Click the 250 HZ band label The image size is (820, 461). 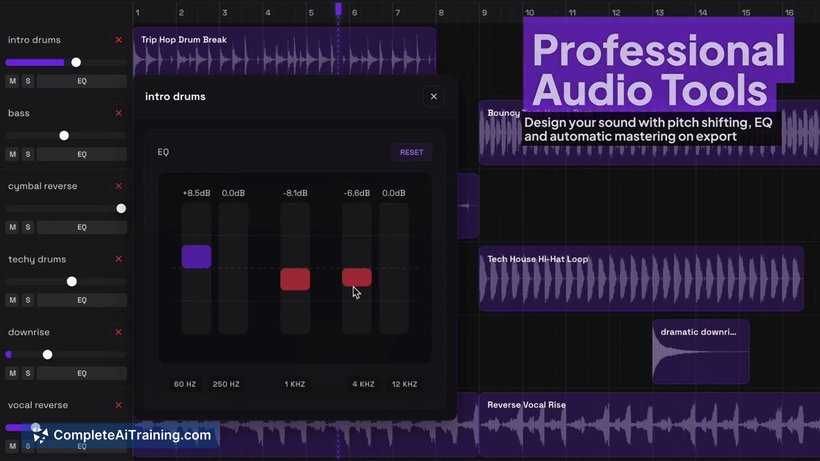(x=226, y=384)
